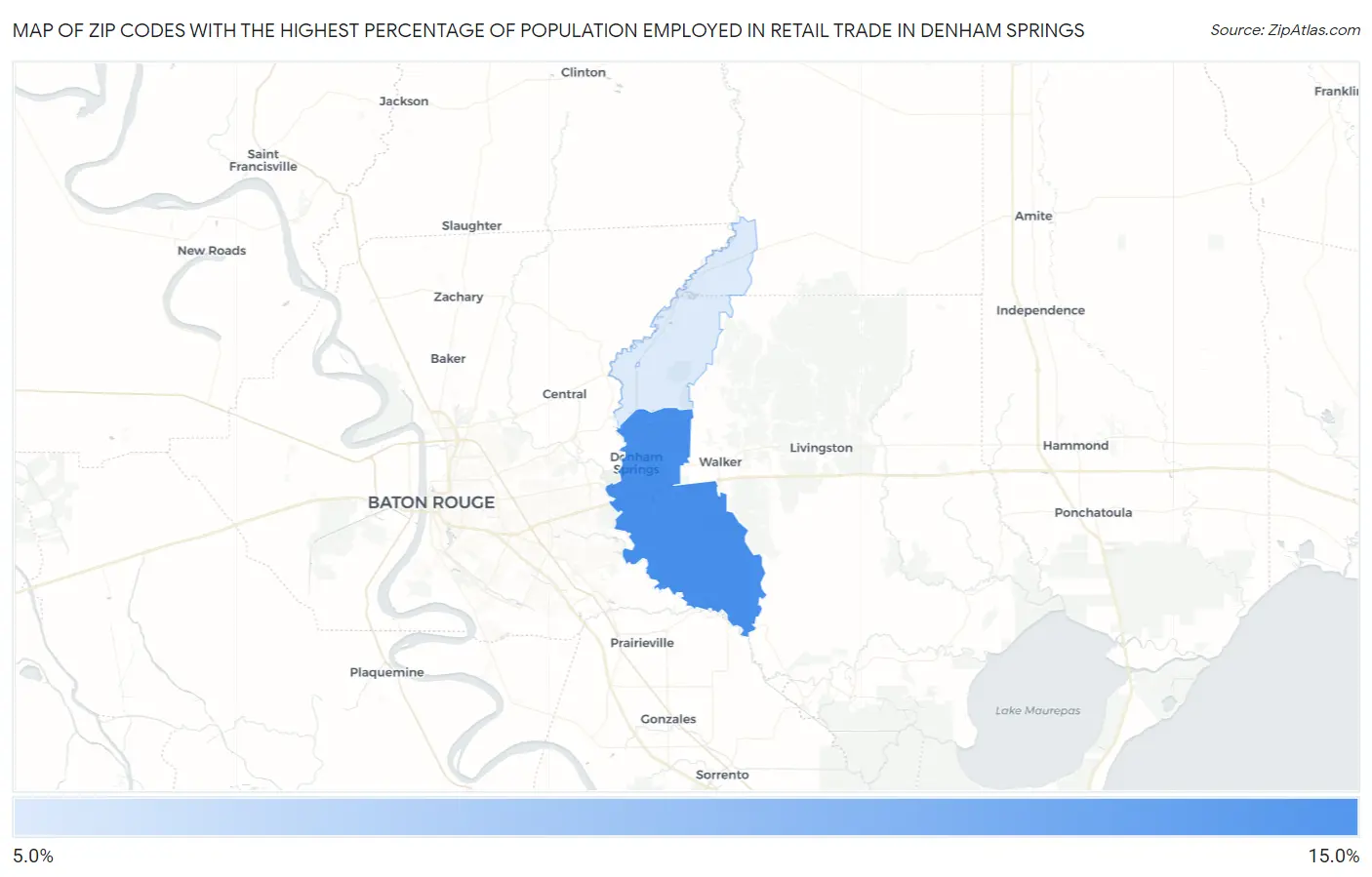1372x877 pixels.
Task: Click the Livingston town label
Action: coord(821,448)
